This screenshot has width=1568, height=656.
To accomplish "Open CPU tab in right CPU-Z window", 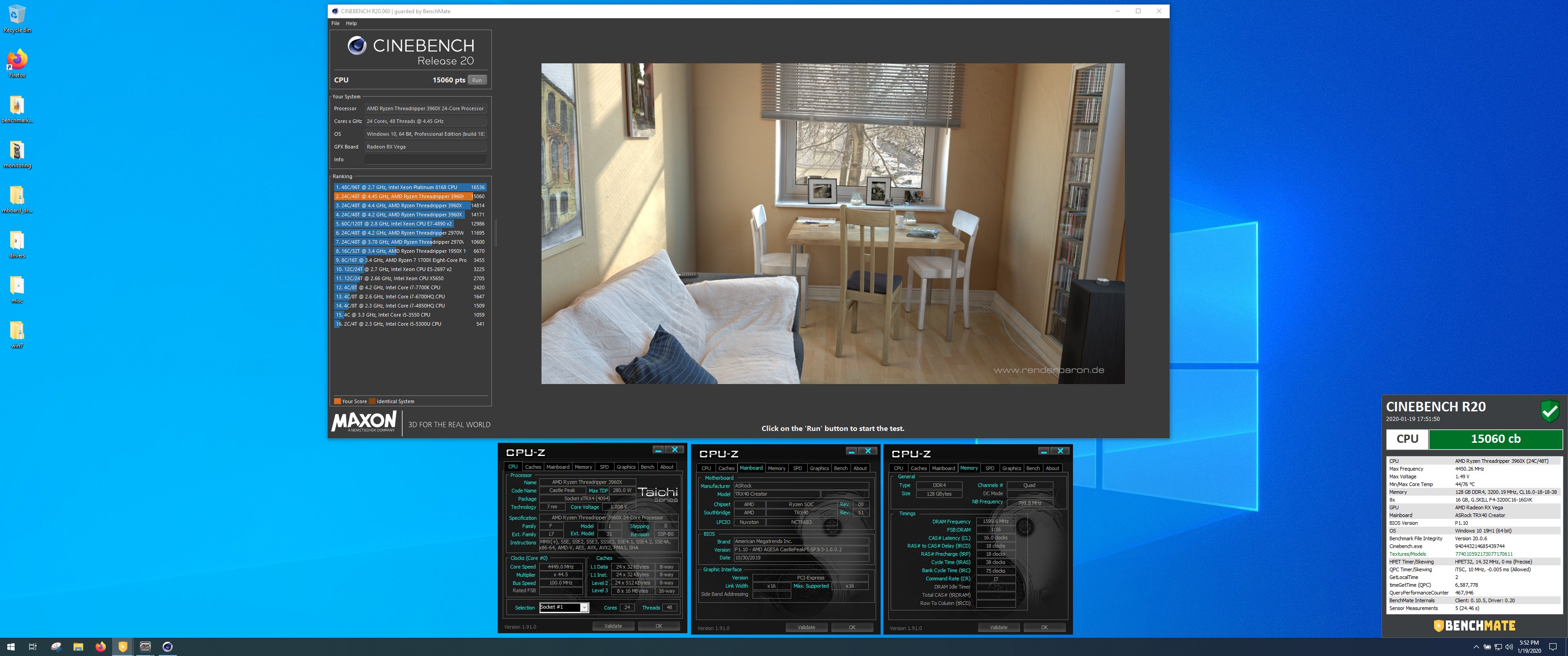I will [898, 468].
